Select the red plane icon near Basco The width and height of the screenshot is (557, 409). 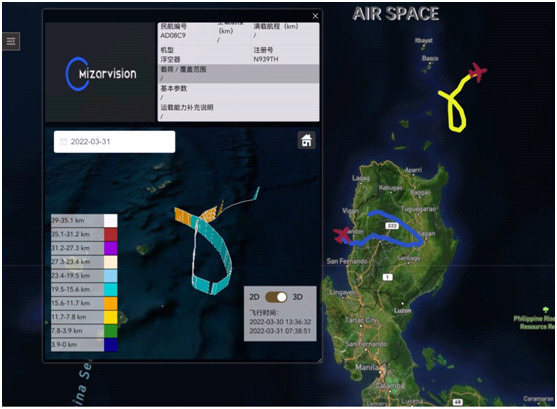(478, 72)
